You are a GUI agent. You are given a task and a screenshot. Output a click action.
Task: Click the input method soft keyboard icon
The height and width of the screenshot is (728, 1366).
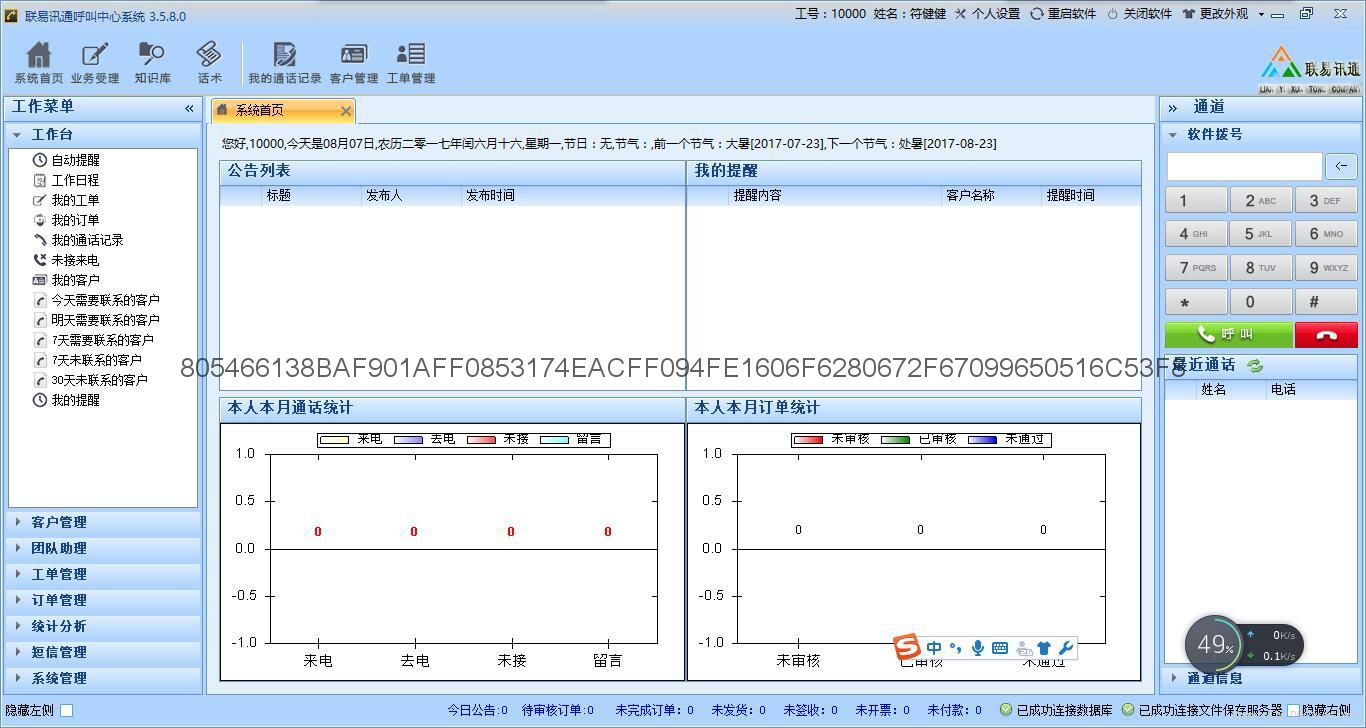[999, 648]
